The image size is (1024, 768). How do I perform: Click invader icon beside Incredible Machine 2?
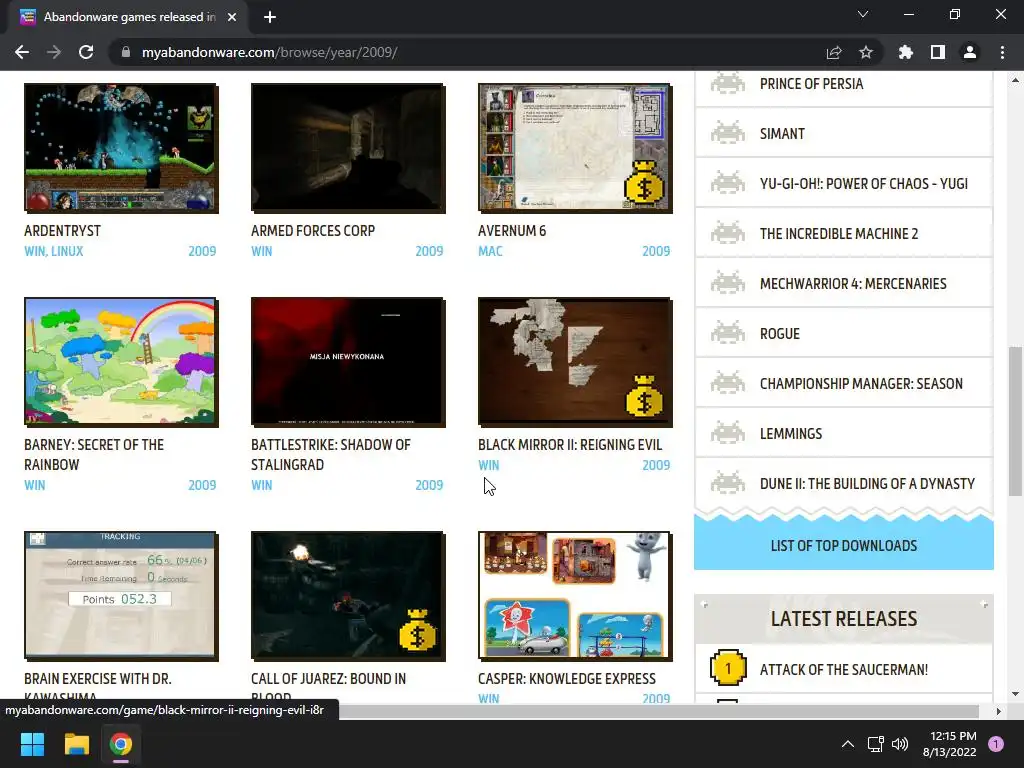click(728, 233)
